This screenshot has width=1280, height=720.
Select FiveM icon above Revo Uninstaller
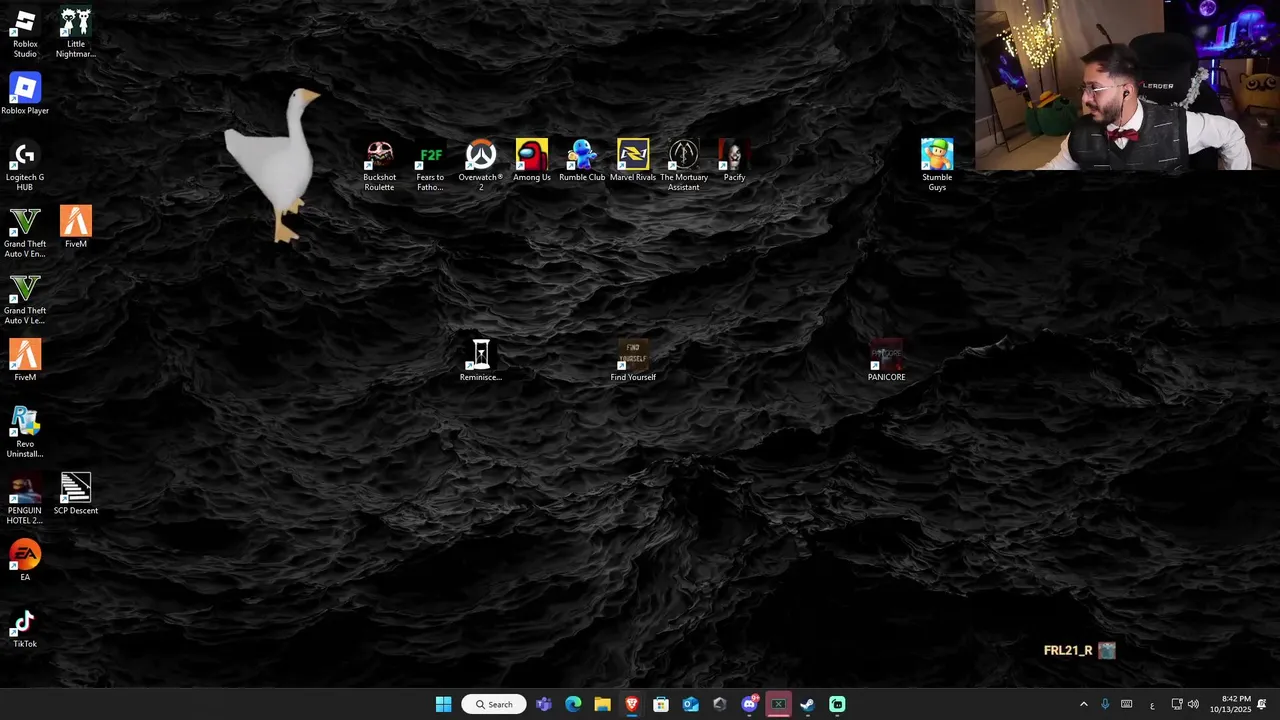click(x=25, y=361)
